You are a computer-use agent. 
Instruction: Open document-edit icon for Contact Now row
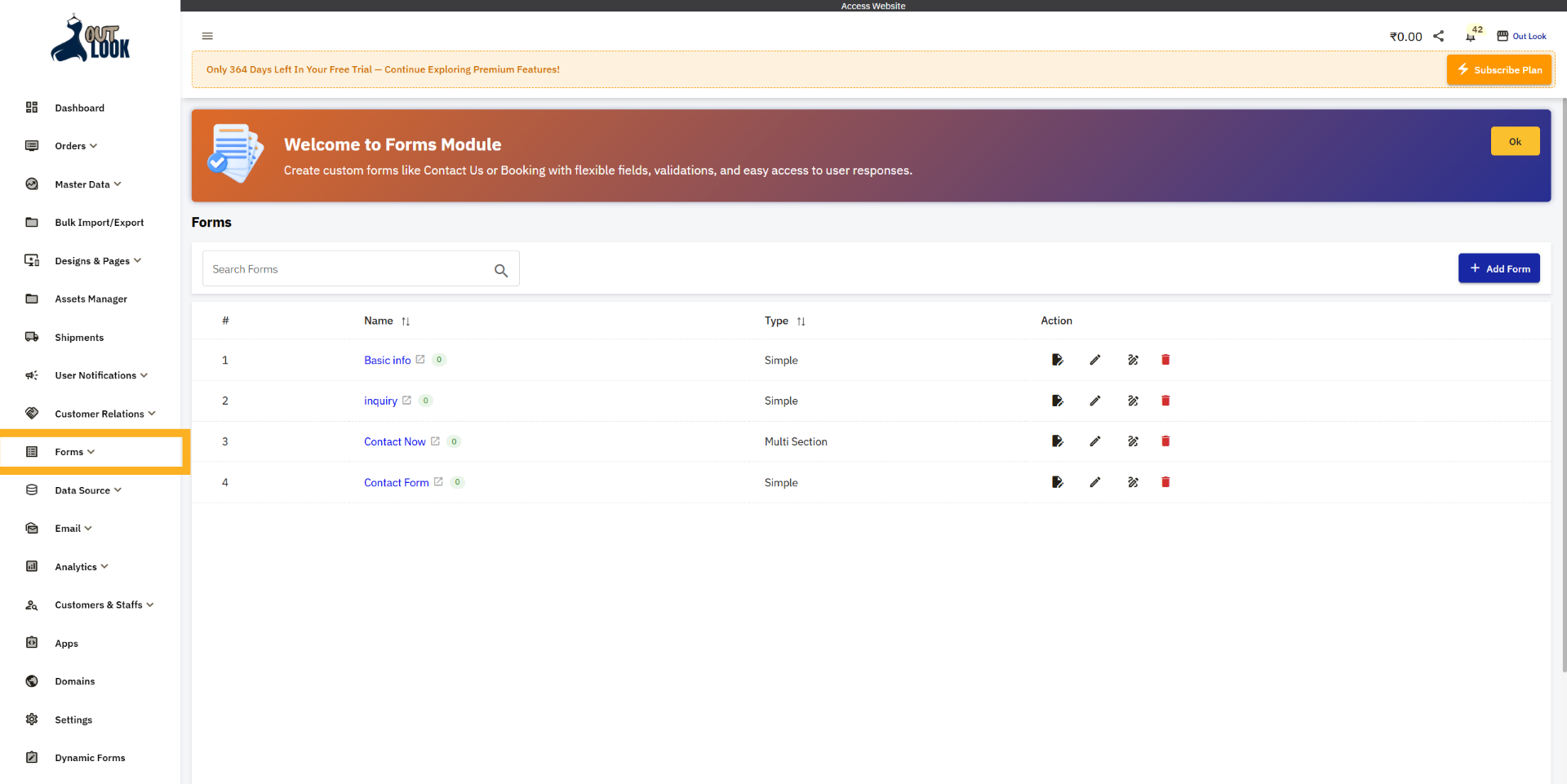pyautogui.click(x=1057, y=441)
